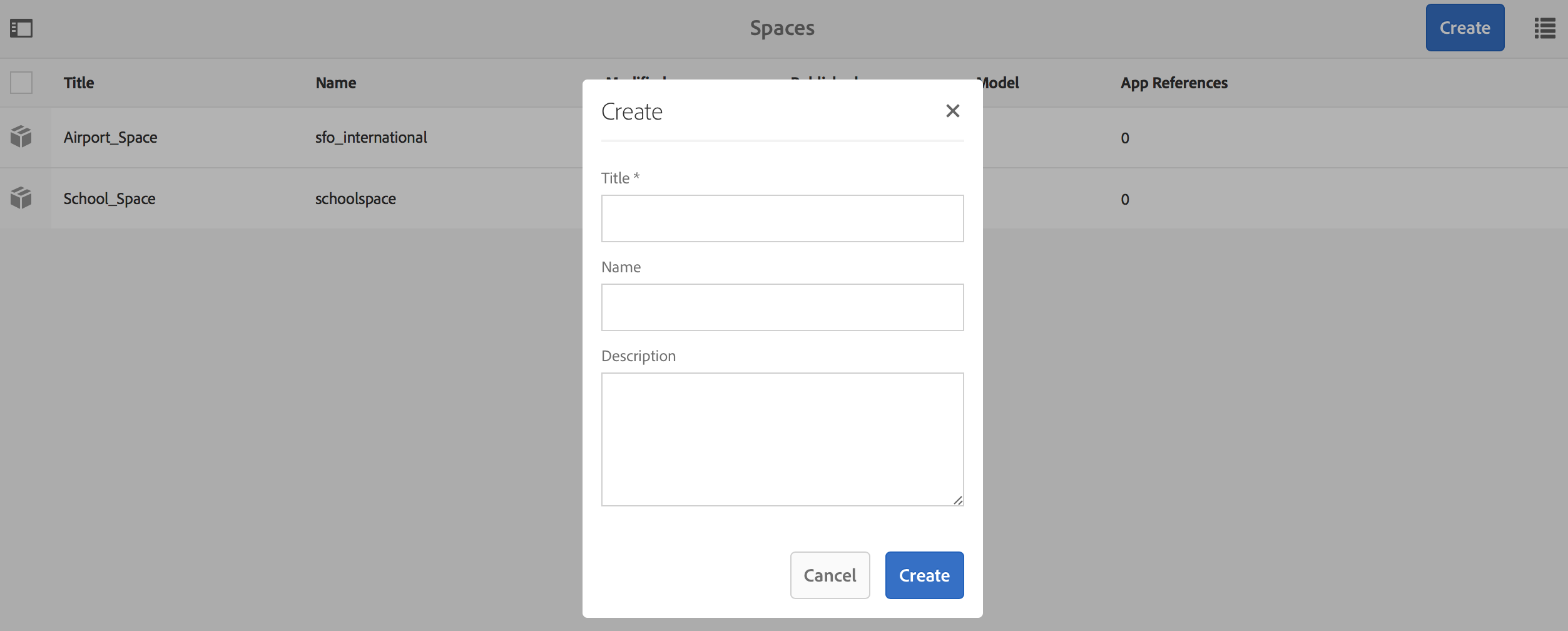Image resolution: width=1568 pixels, height=631 pixels.
Task: Tick the select-all checkbox in header
Action: tap(21, 83)
